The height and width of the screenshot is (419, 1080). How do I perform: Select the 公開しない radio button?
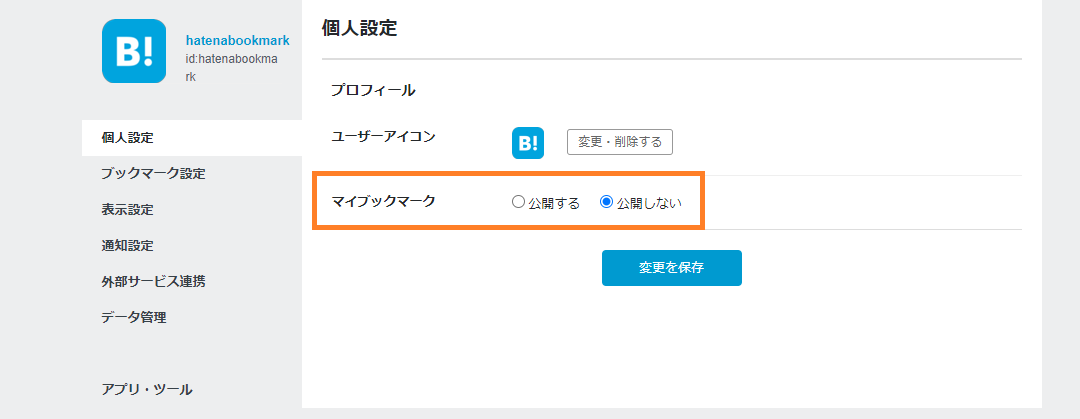tap(606, 202)
